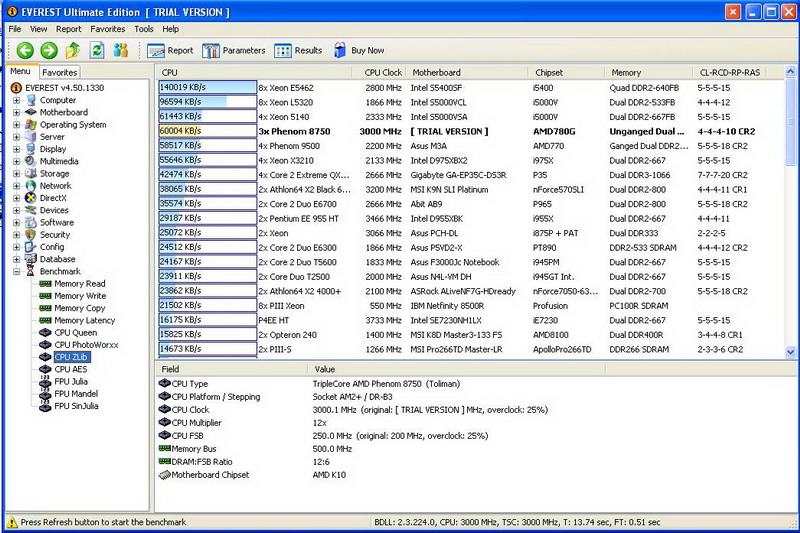Sort by CPU column header

(254, 72)
